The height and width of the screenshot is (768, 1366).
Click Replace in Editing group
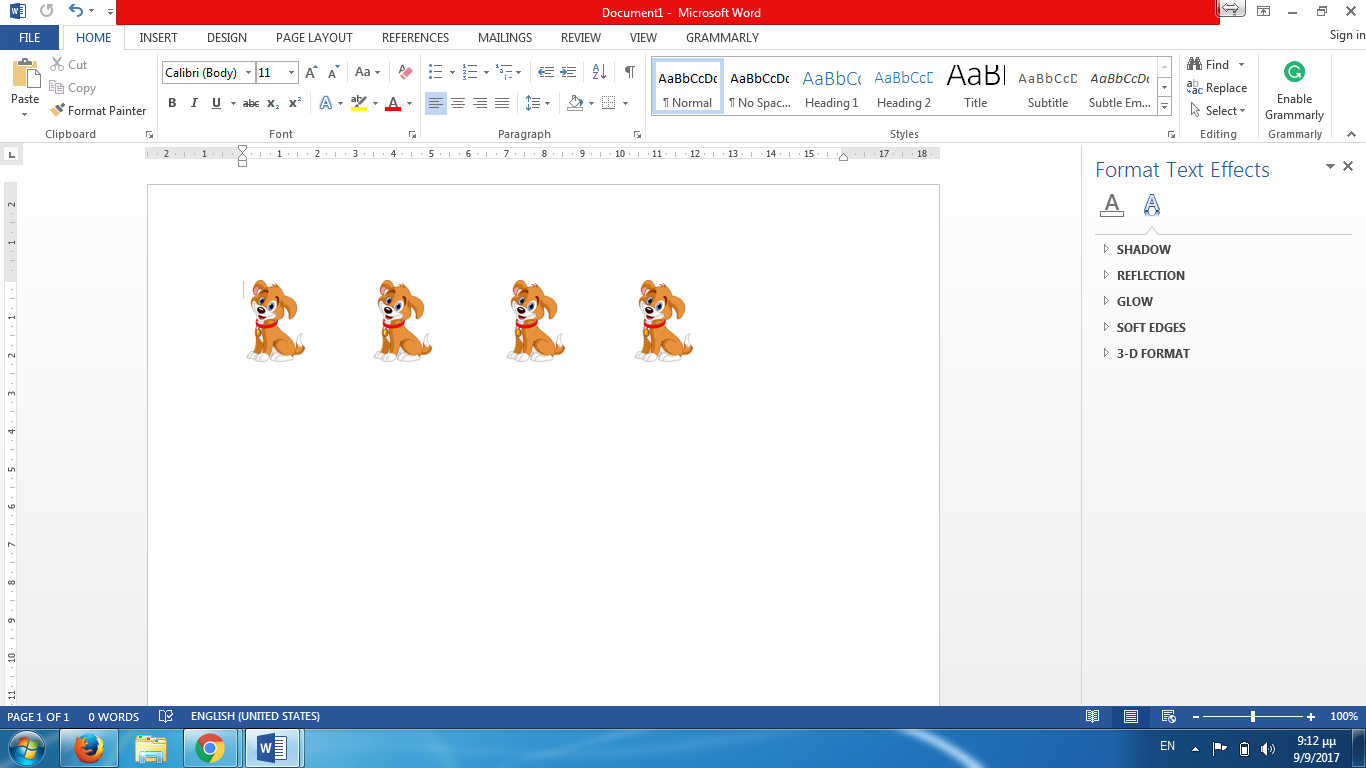pyautogui.click(x=1217, y=88)
